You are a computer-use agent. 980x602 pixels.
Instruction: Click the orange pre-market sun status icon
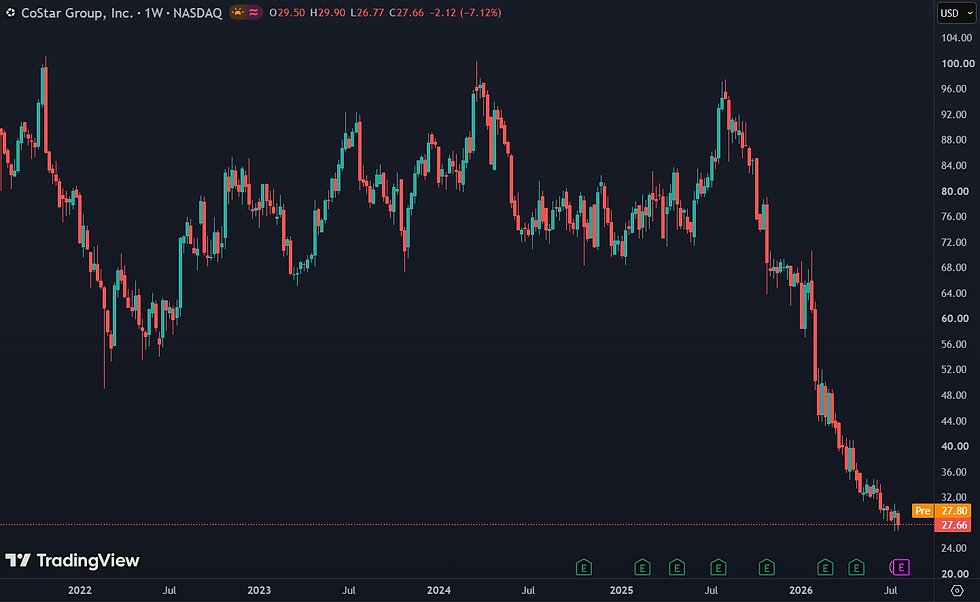[238, 13]
